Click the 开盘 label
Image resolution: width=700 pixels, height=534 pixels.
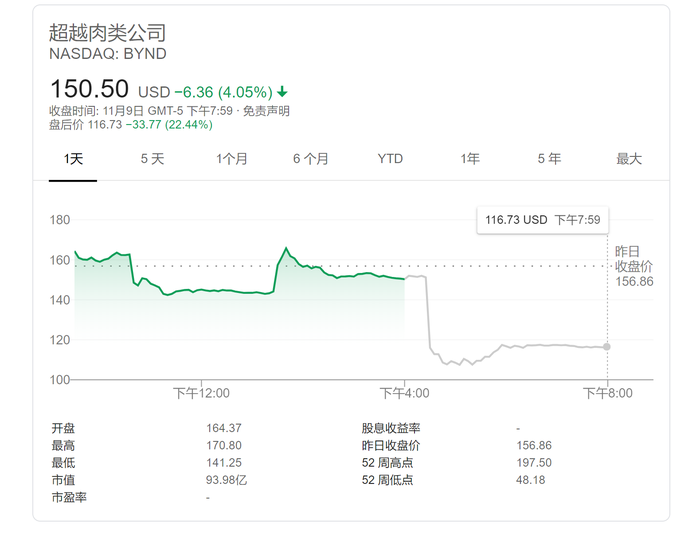pos(63,428)
